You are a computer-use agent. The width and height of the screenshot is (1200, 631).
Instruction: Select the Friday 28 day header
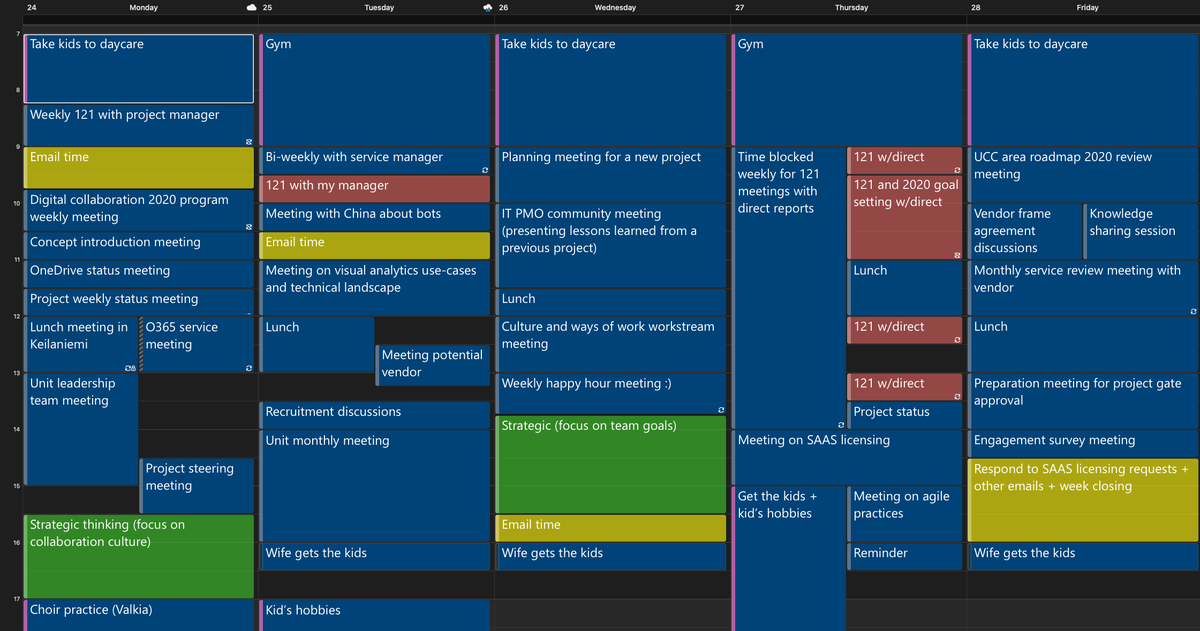click(1085, 7)
